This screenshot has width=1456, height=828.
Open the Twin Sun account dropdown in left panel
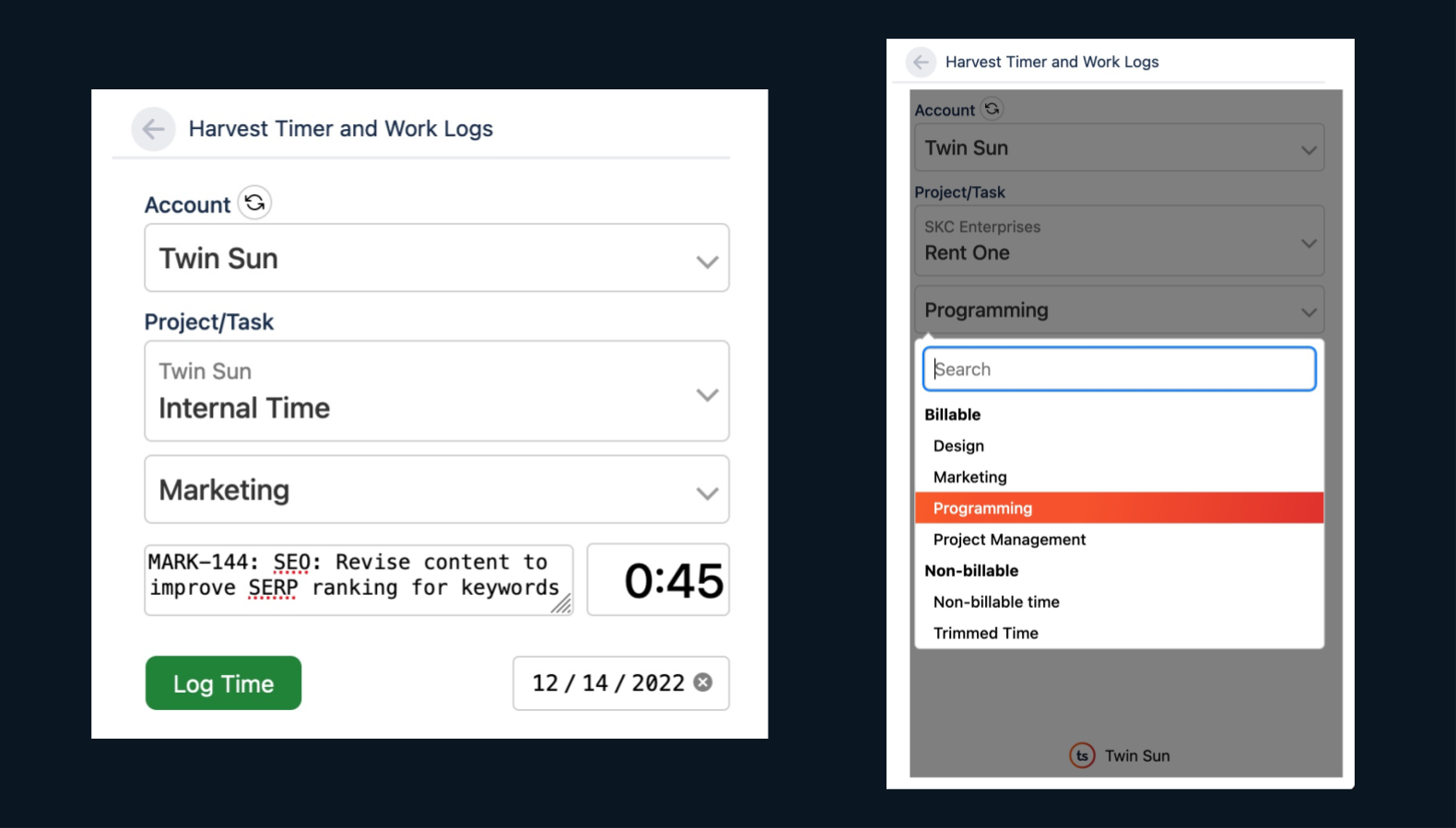(x=437, y=258)
